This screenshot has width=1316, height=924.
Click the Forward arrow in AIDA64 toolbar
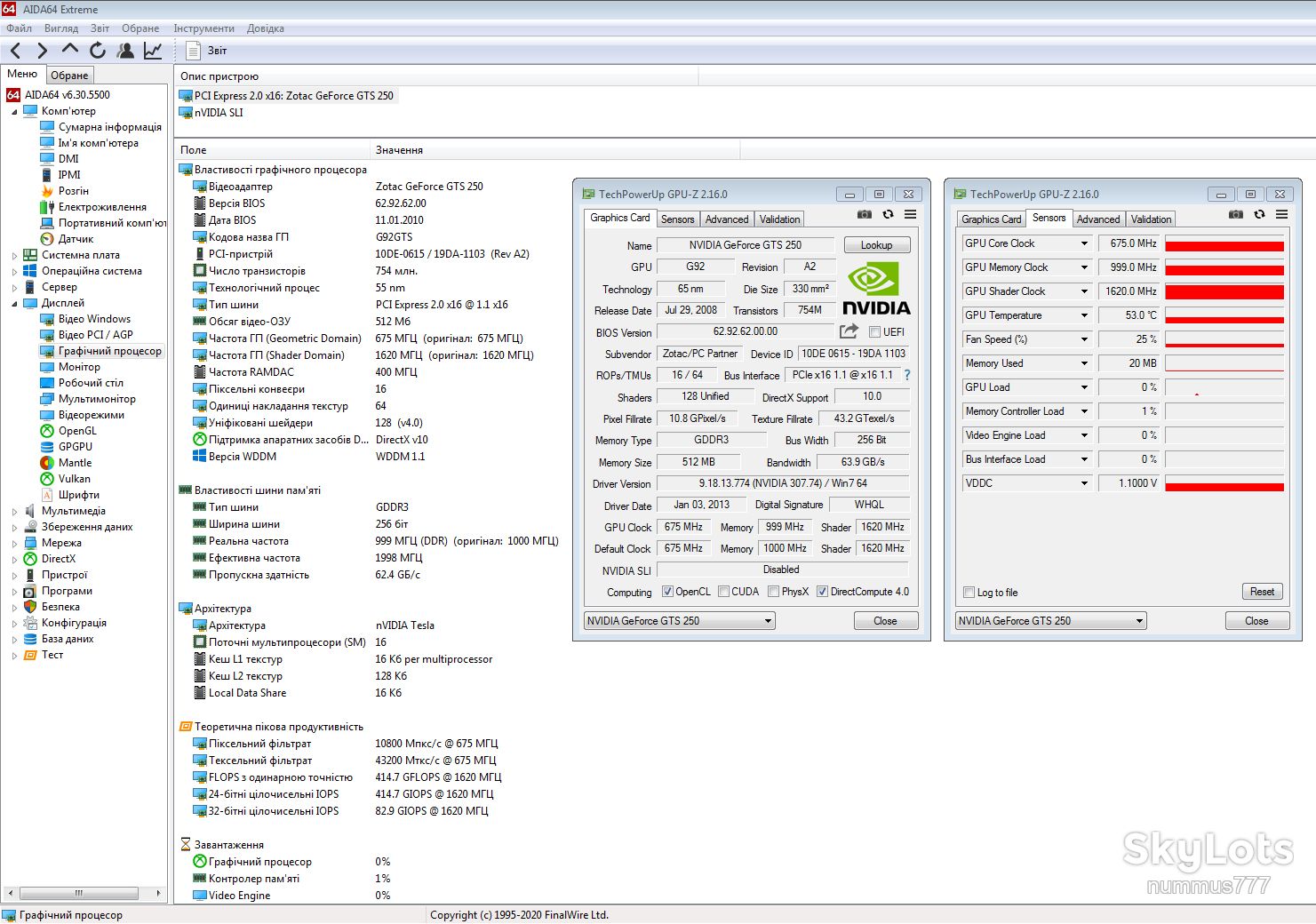click(42, 51)
